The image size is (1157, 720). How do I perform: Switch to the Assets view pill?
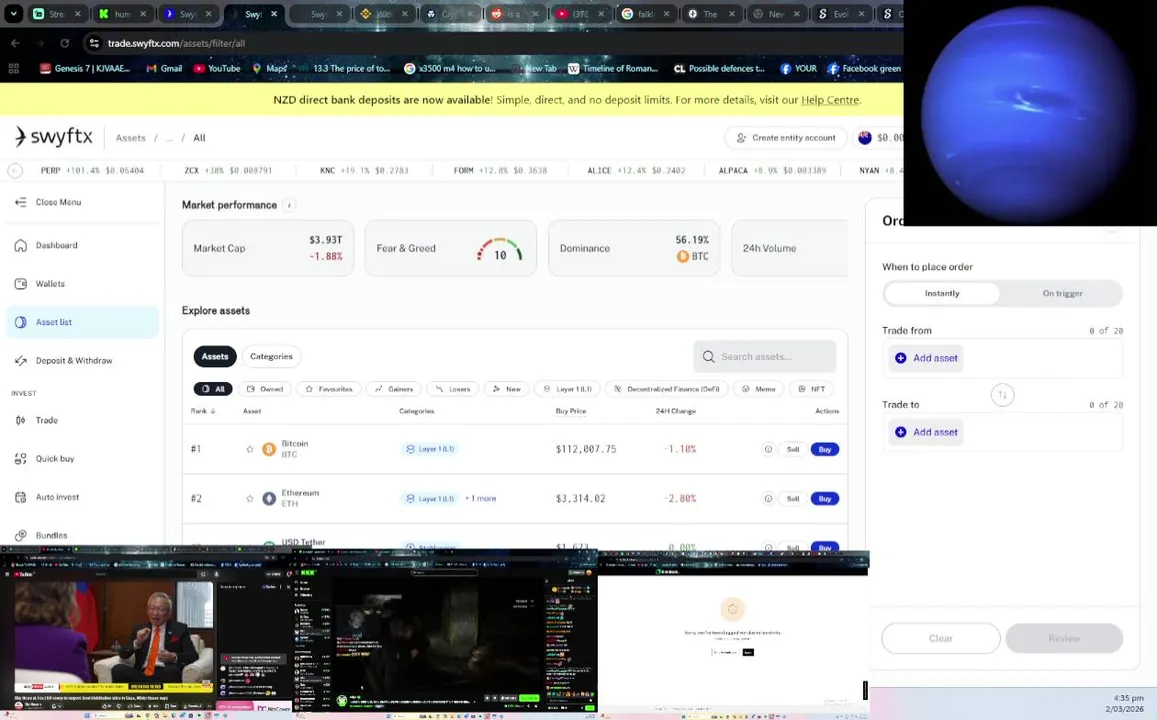pos(215,356)
